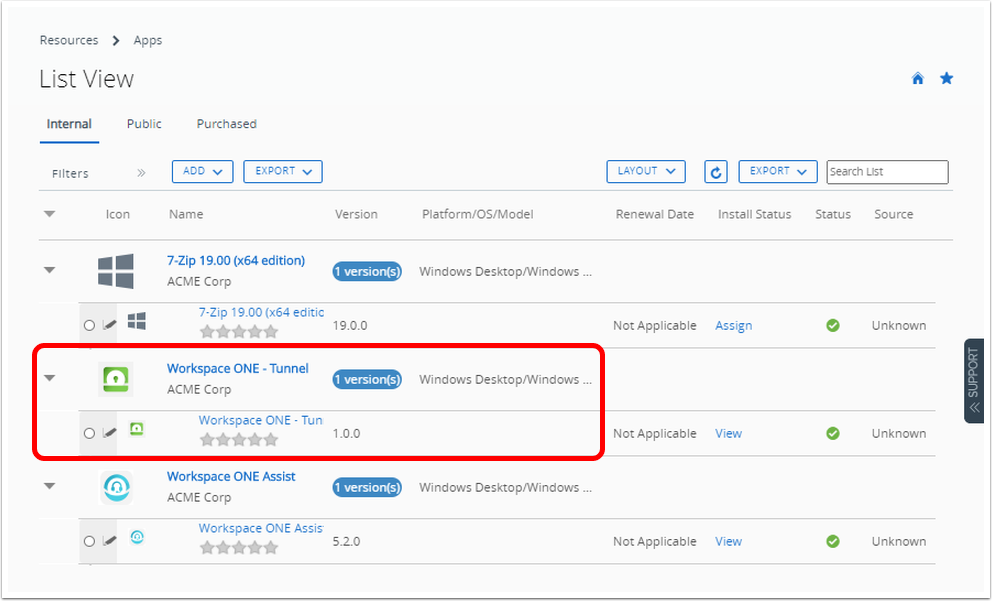Click the Search List input field

pyautogui.click(x=887, y=172)
